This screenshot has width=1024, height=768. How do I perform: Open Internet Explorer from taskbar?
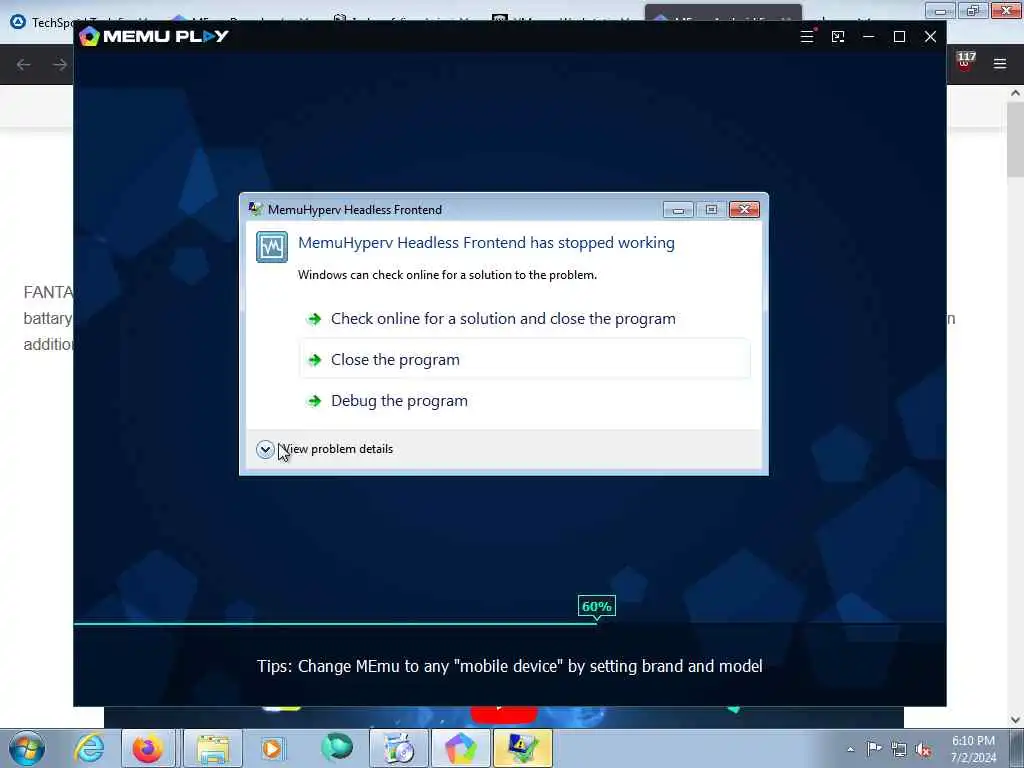click(89, 748)
